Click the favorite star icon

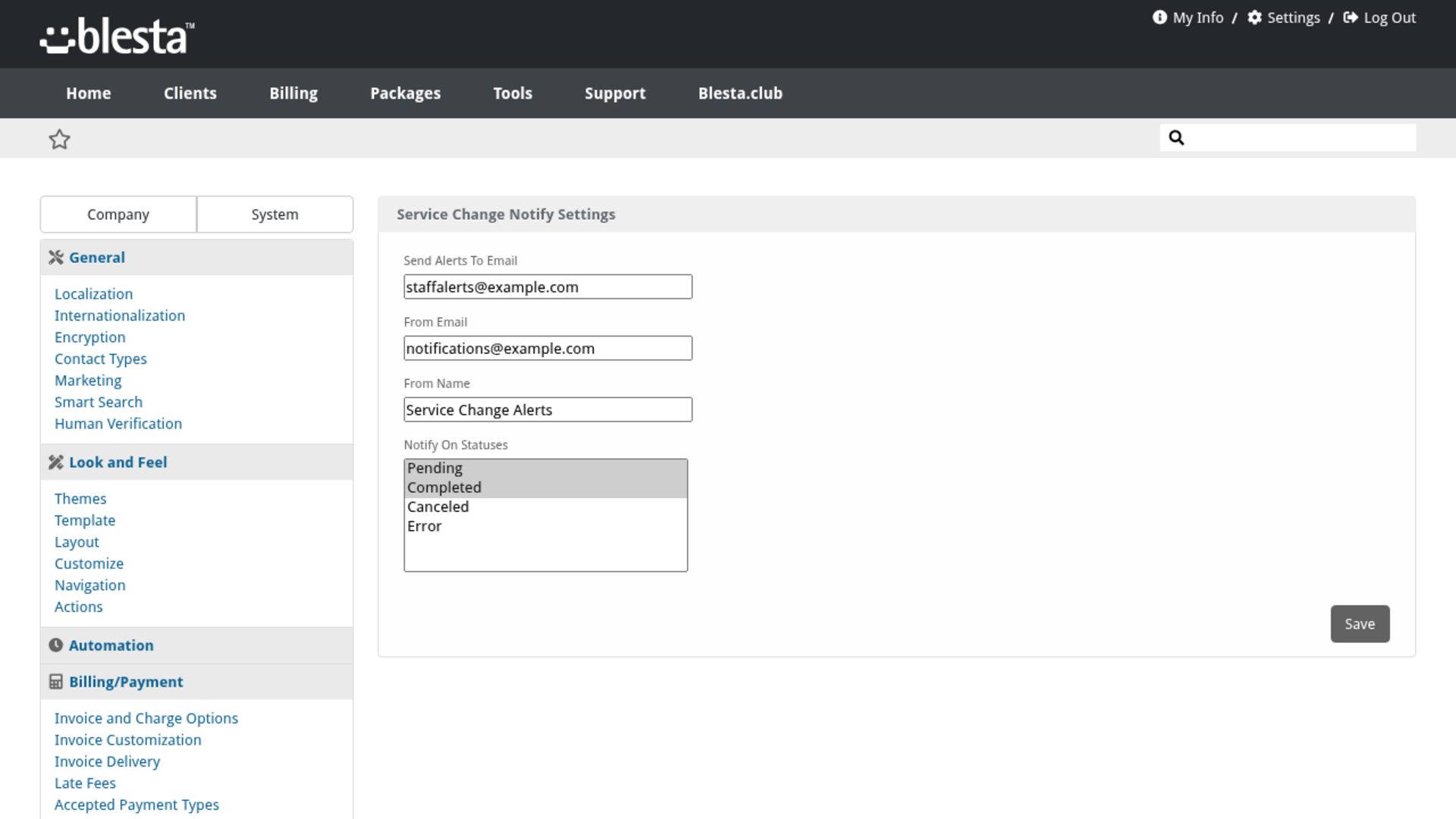(x=59, y=139)
